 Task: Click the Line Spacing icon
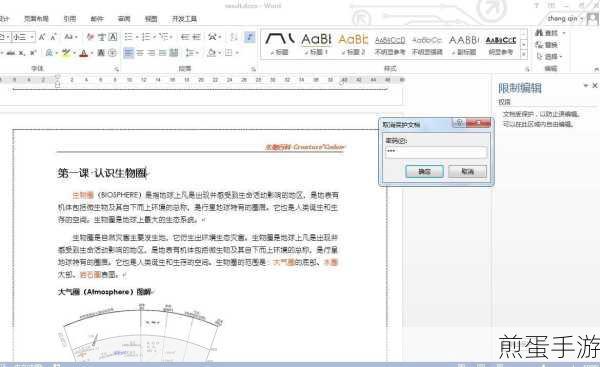190,53
